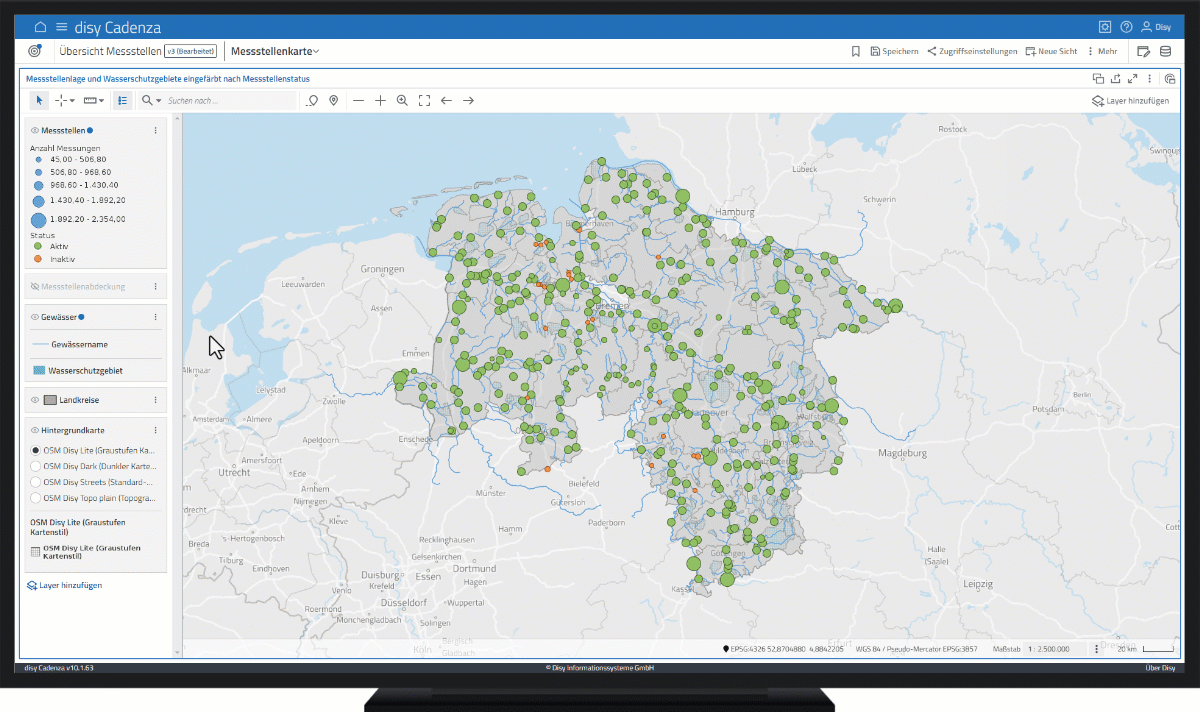Open the Messstellenkarte view dropdown
Image resolution: width=1200 pixels, height=712 pixels.
click(275, 51)
